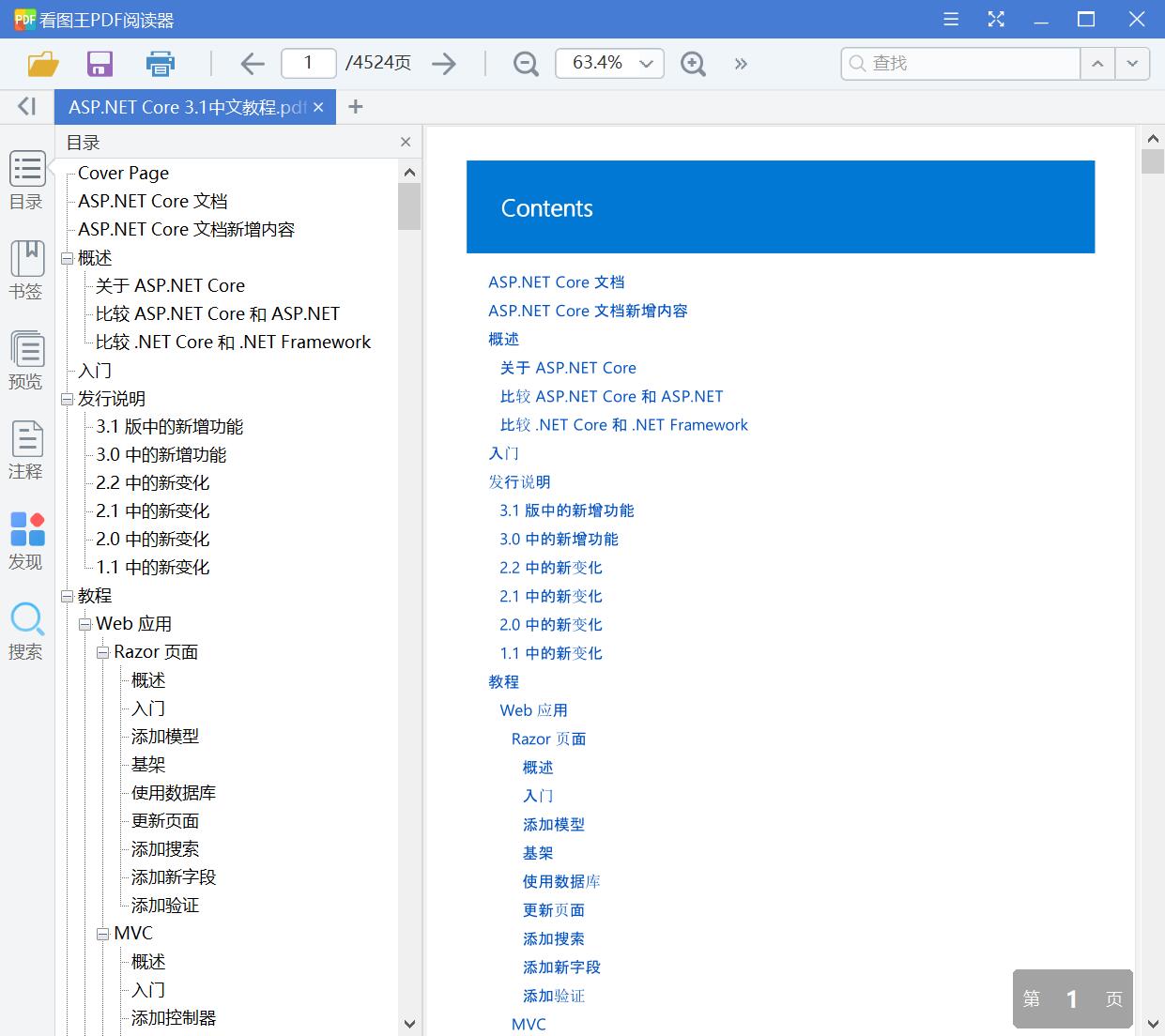Collapse the Razor 页面 tree branch
Screen dimensions: 1165x1036
103,651
